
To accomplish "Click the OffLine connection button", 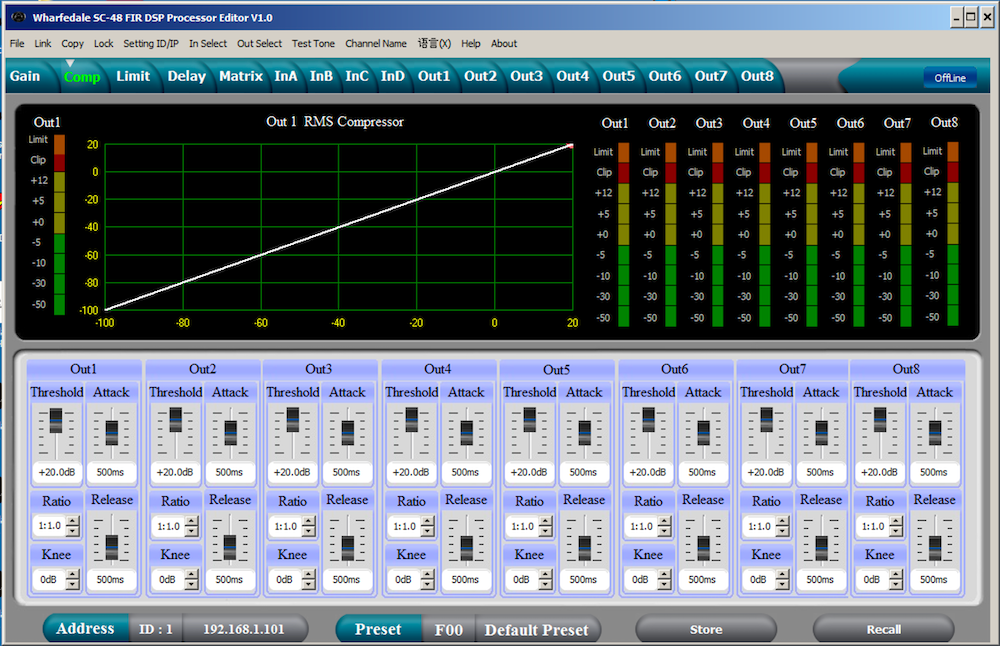I will pyautogui.click(x=950, y=76).
